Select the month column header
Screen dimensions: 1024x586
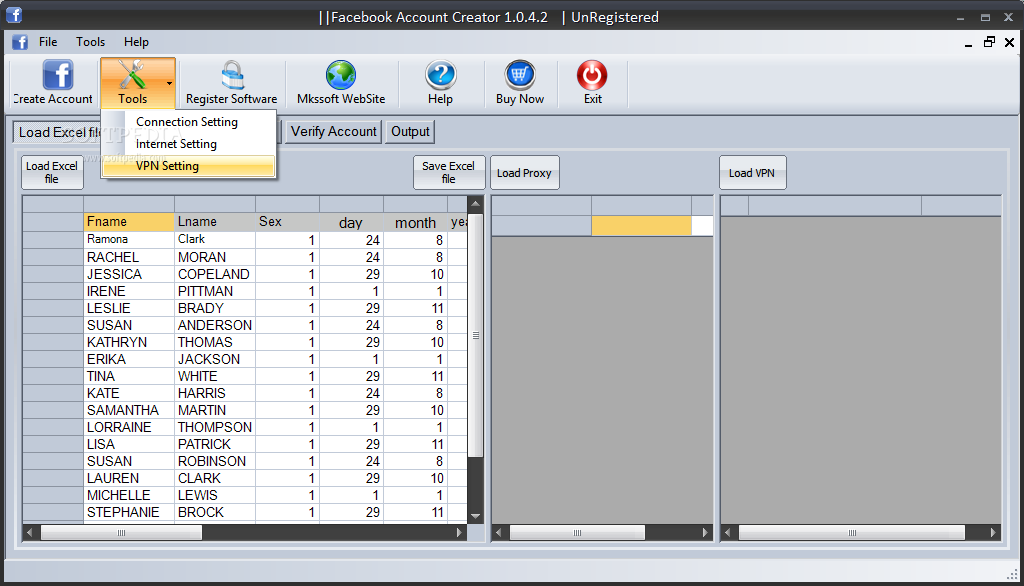pyautogui.click(x=415, y=222)
